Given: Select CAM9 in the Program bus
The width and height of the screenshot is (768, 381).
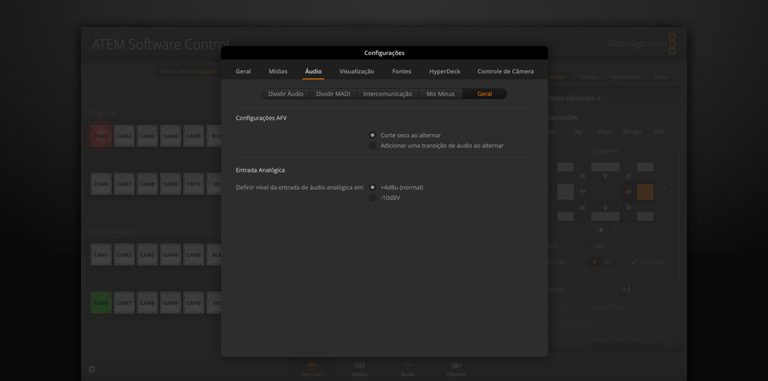Looking at the screenshot, I should click(x=170, y=184).
